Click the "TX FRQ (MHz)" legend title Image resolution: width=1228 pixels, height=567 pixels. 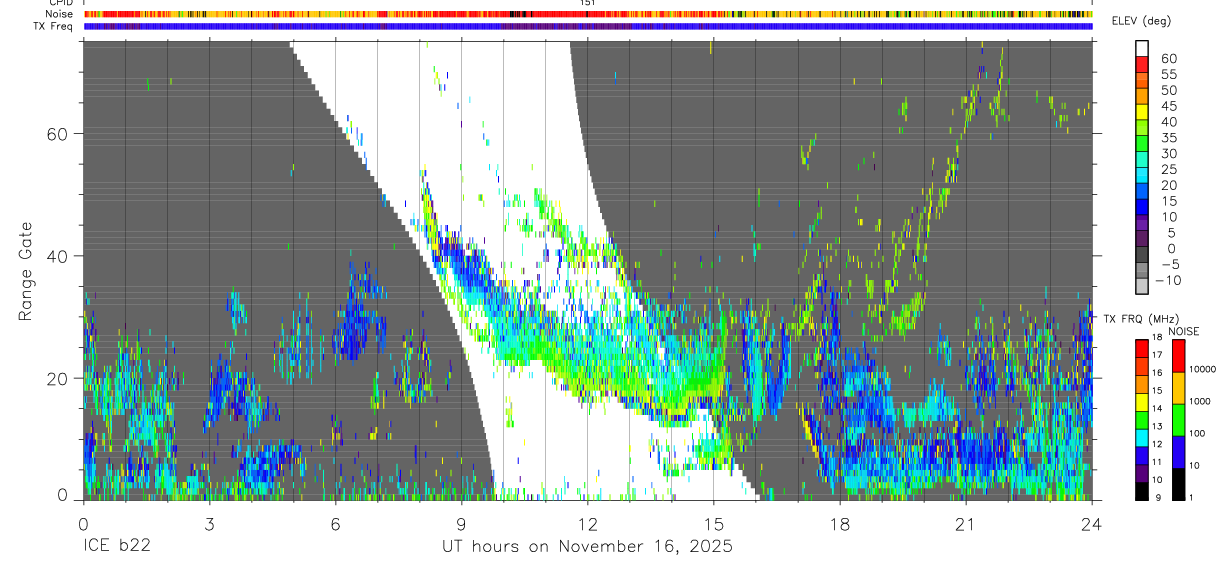(1139, 318)
